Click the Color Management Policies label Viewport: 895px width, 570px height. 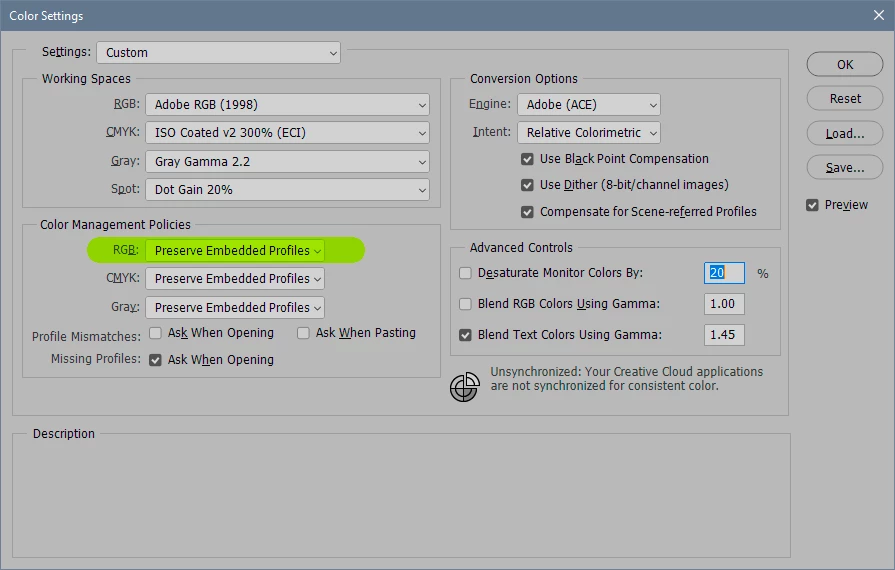pos(115,225)
